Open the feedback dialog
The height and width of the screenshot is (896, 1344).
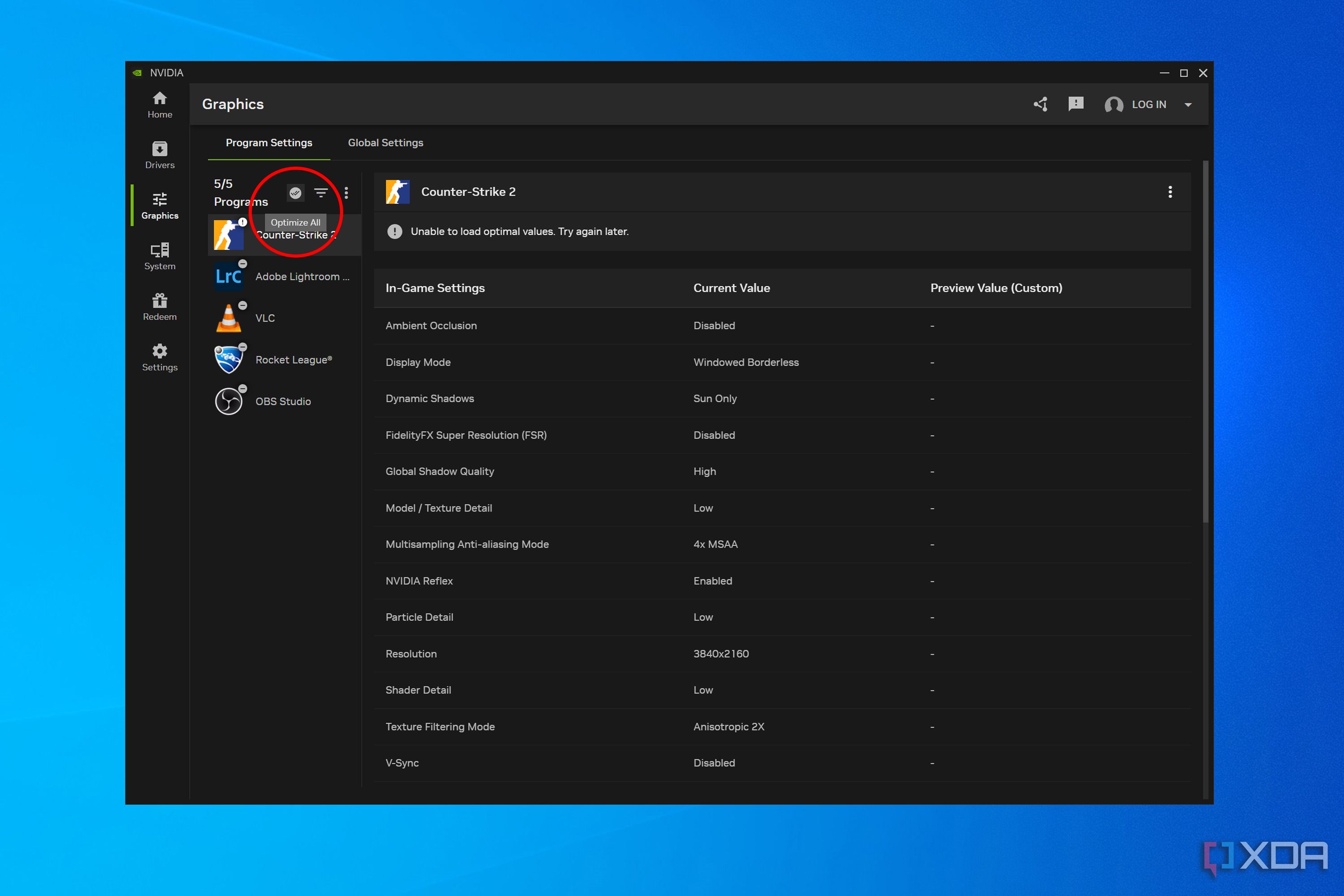coord(1077,104)
